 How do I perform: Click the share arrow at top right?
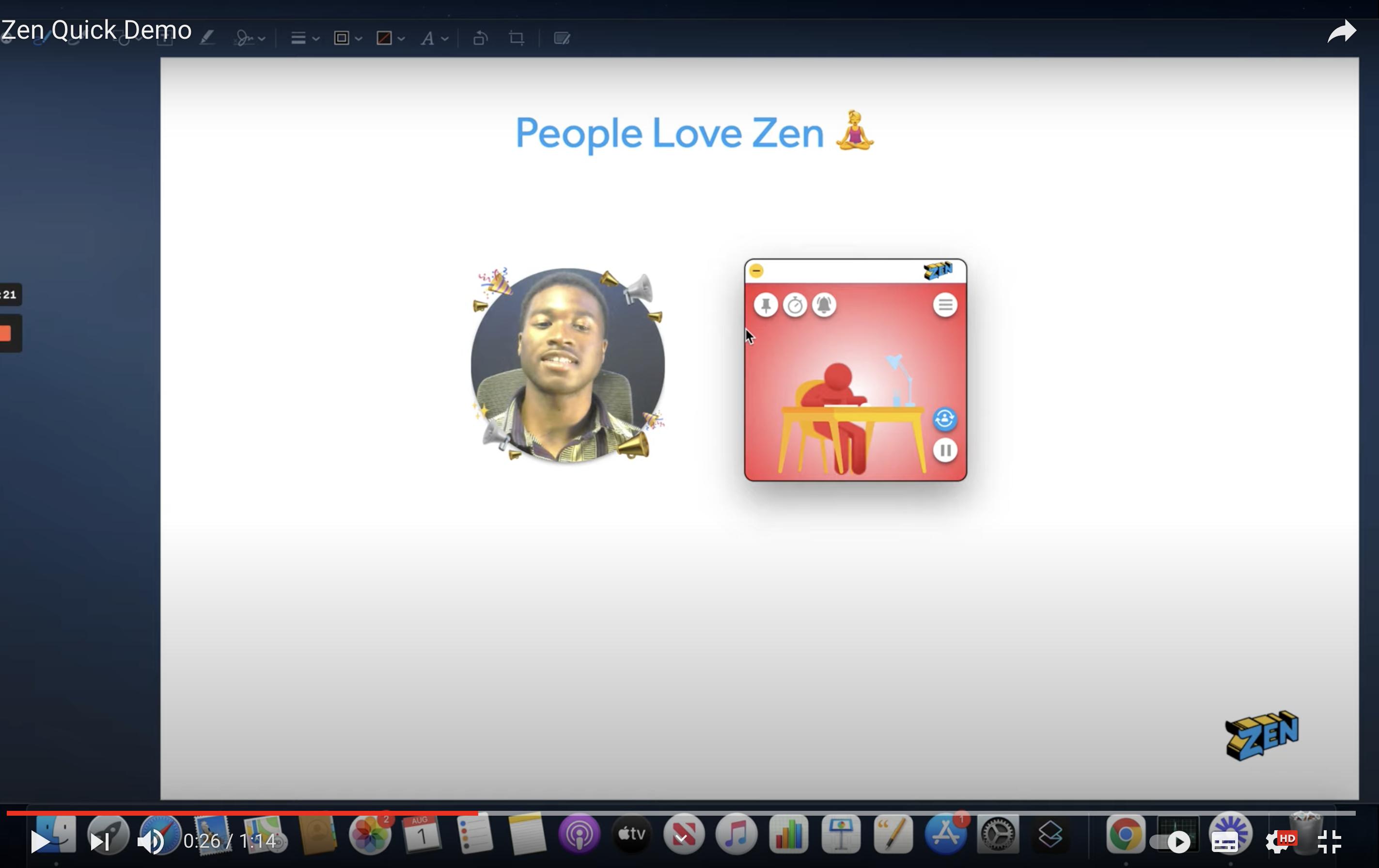tap(1341, 31)
